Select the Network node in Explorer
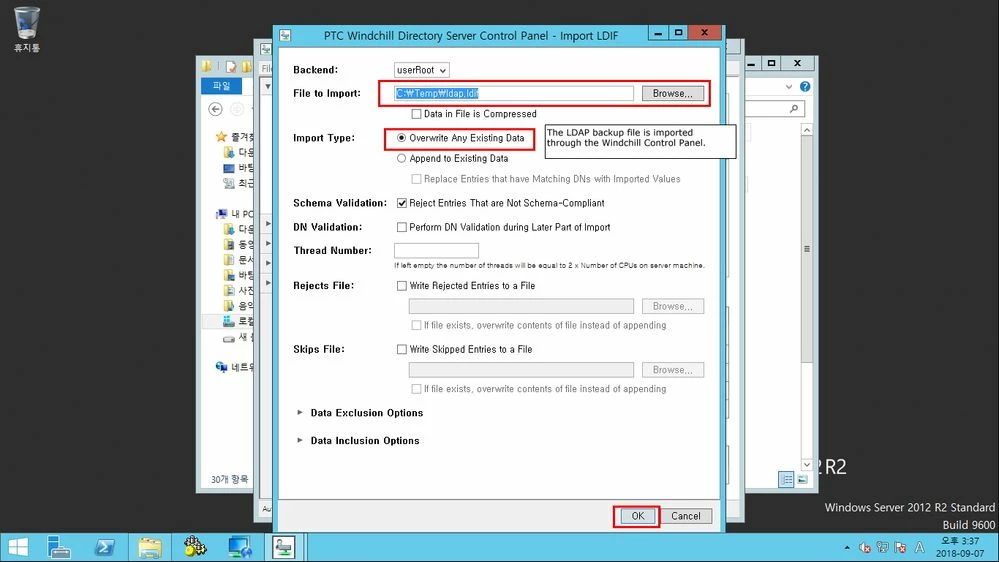The image size is (999, 562). (221, 366)
